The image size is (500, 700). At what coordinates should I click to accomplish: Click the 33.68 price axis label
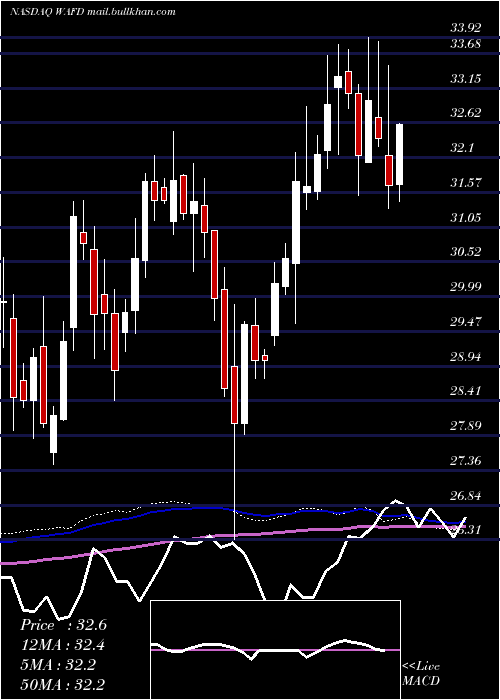coord(466,44)
